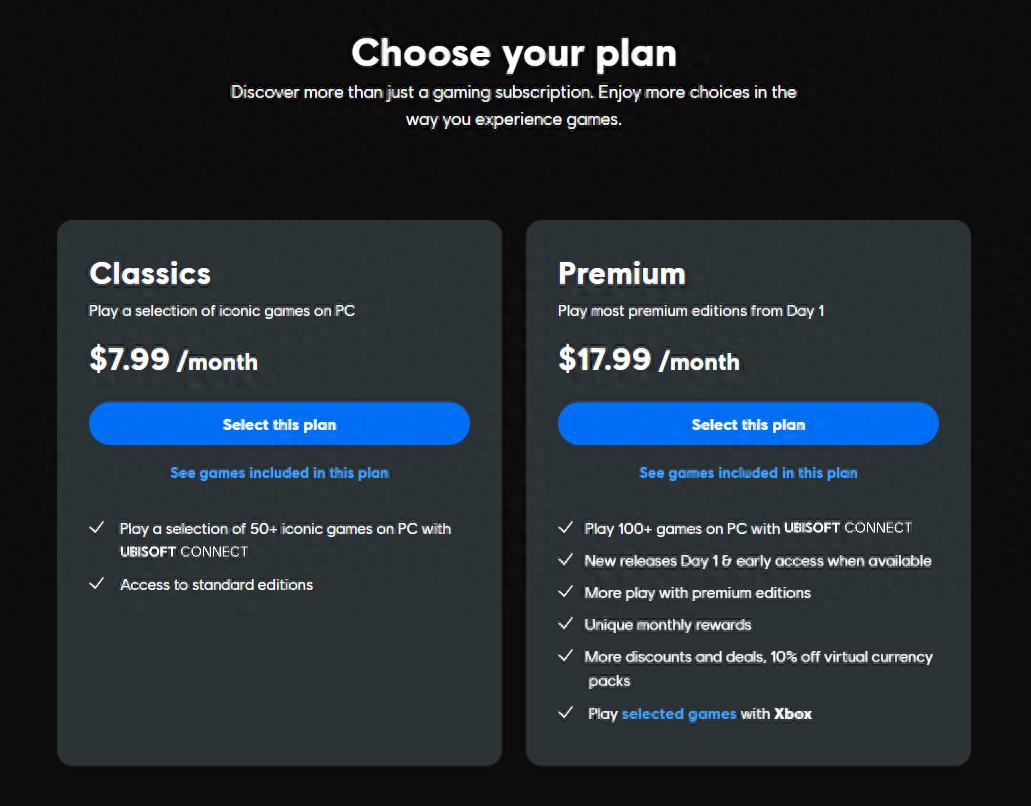Click the Premium plan heading
This screenshot has height=806, width=1031.
click(622, 273)
